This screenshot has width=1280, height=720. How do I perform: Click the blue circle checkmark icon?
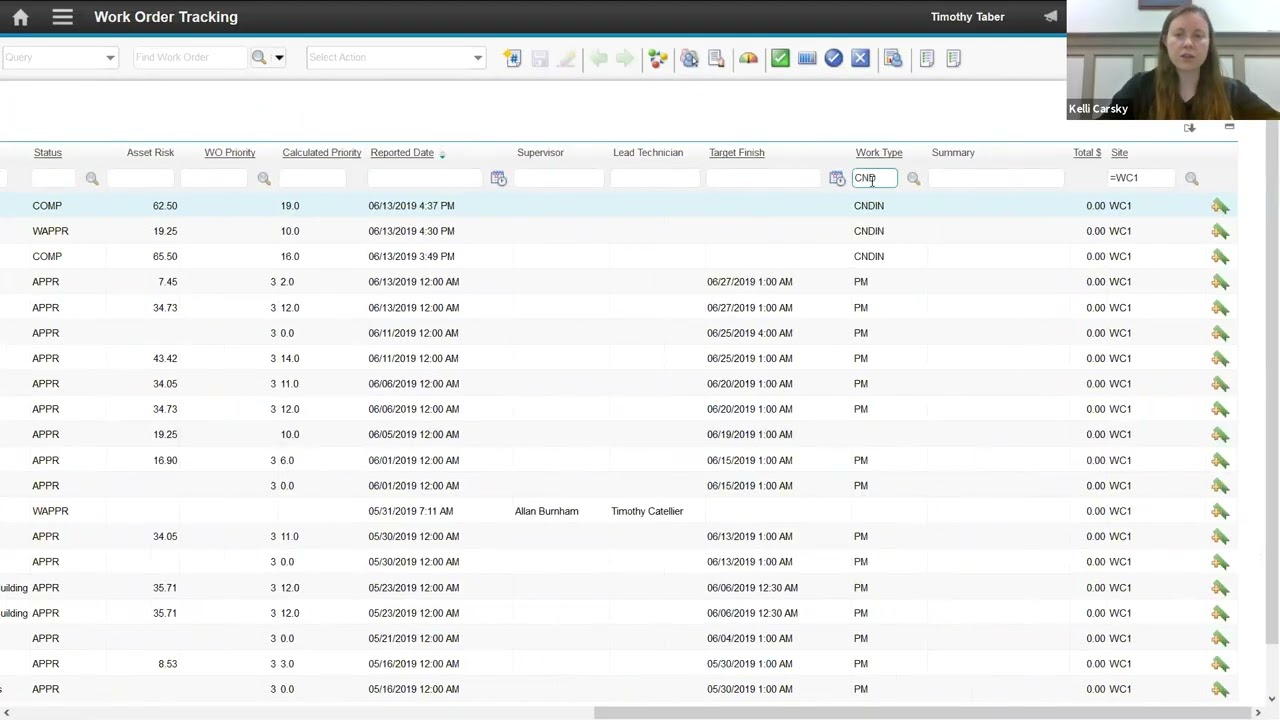[834, 58]
